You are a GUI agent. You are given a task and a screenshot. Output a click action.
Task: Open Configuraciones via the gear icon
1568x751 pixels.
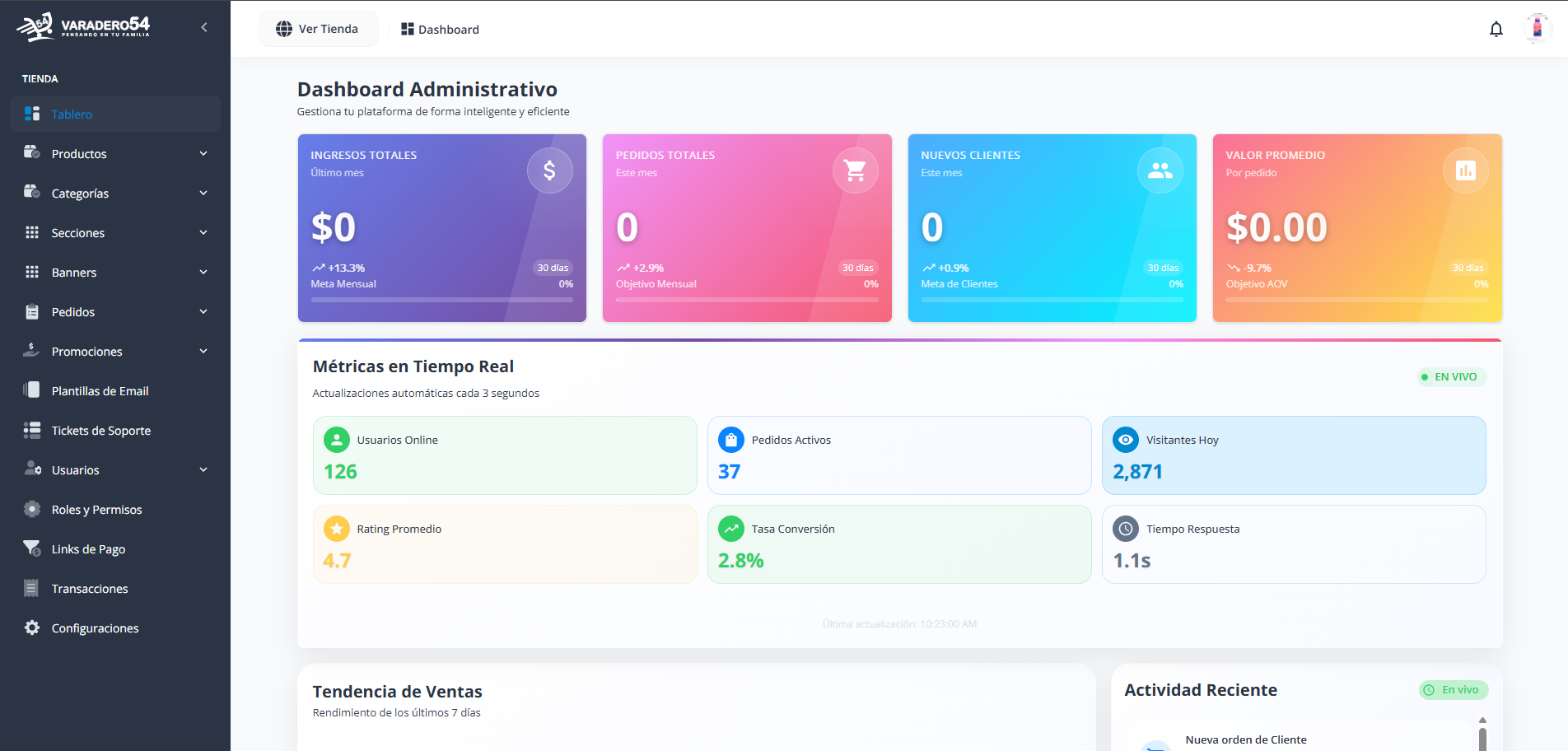pos(32,627)
